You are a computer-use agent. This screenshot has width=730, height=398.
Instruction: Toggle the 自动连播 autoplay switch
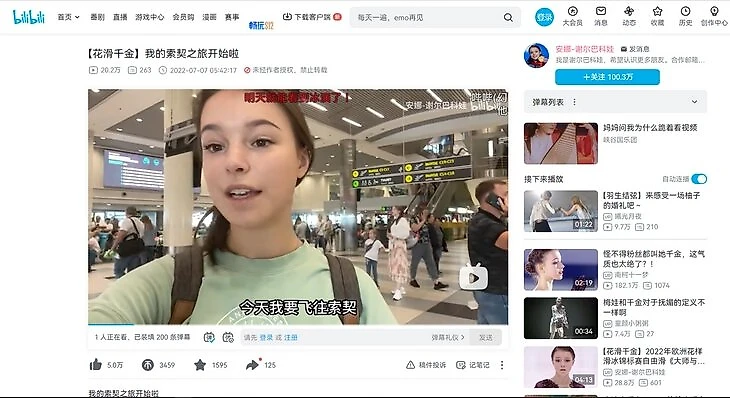tap(699, 179)
